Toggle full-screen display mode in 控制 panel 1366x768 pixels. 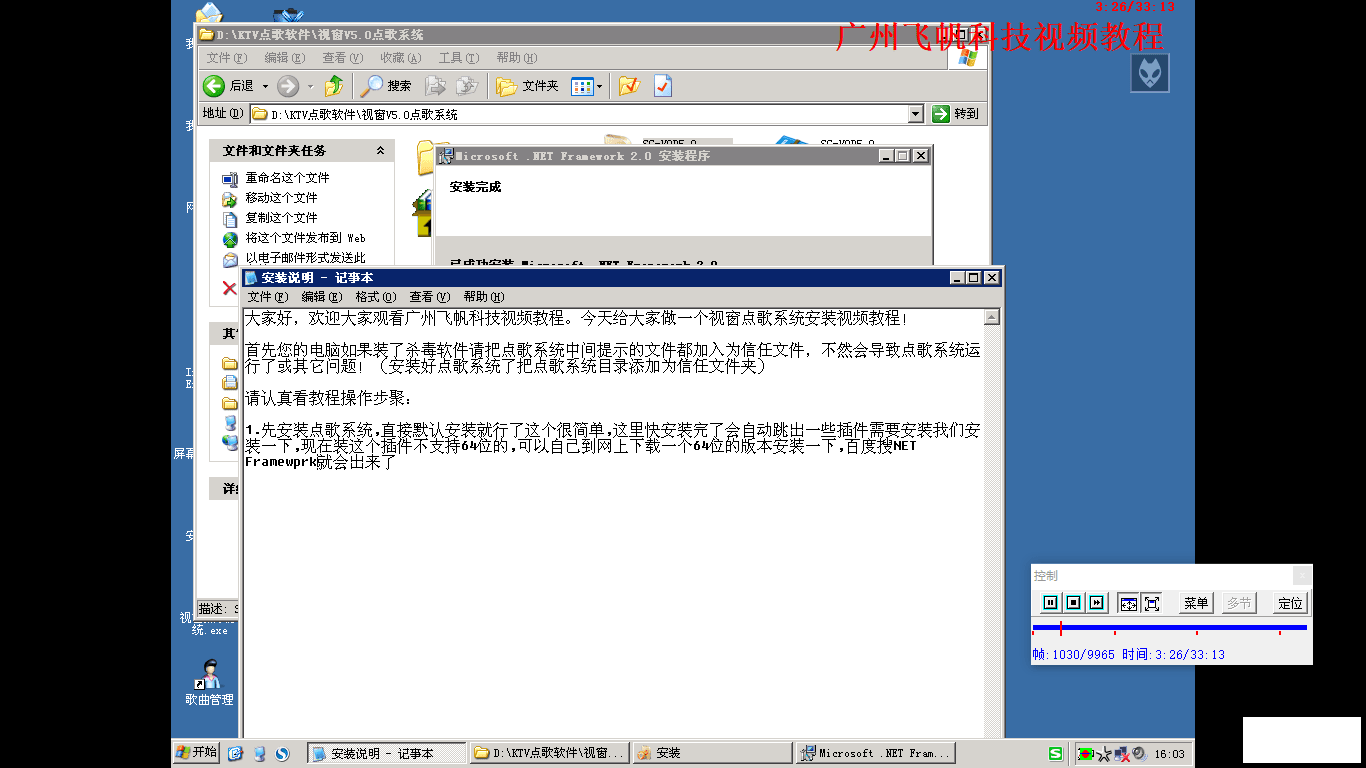1151,603
